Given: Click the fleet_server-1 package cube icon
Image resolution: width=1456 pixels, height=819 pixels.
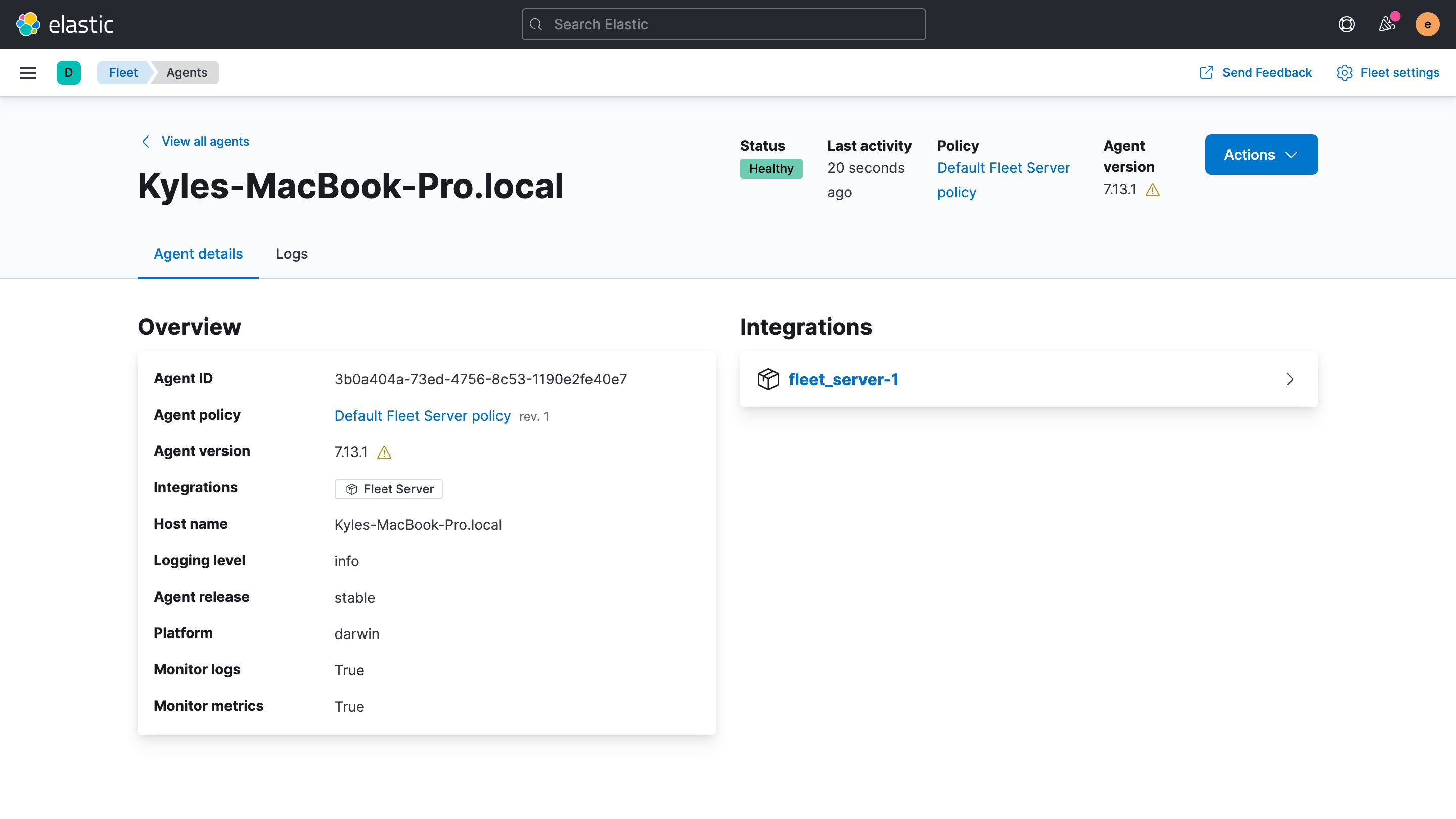Looking at the screenshot, I should (x=768, y=379).
